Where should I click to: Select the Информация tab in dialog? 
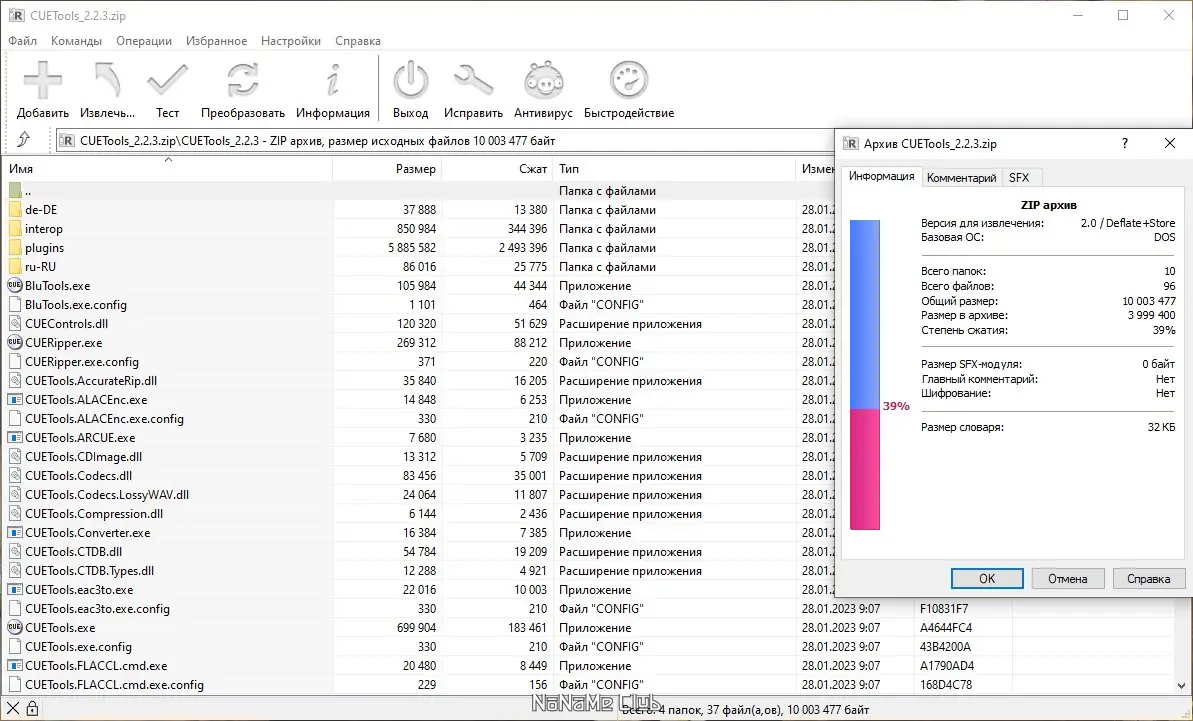coord(881,176)
